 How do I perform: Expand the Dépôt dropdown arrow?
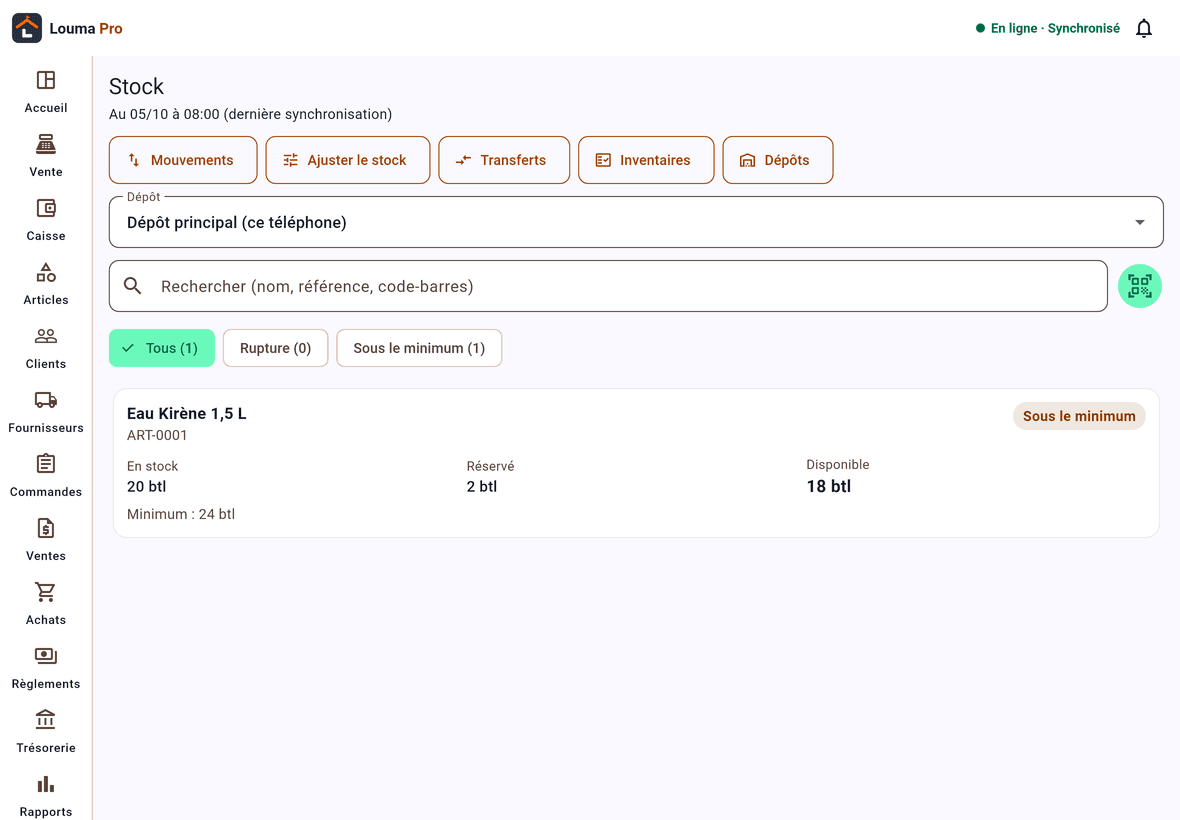(x=1139, y=223)
